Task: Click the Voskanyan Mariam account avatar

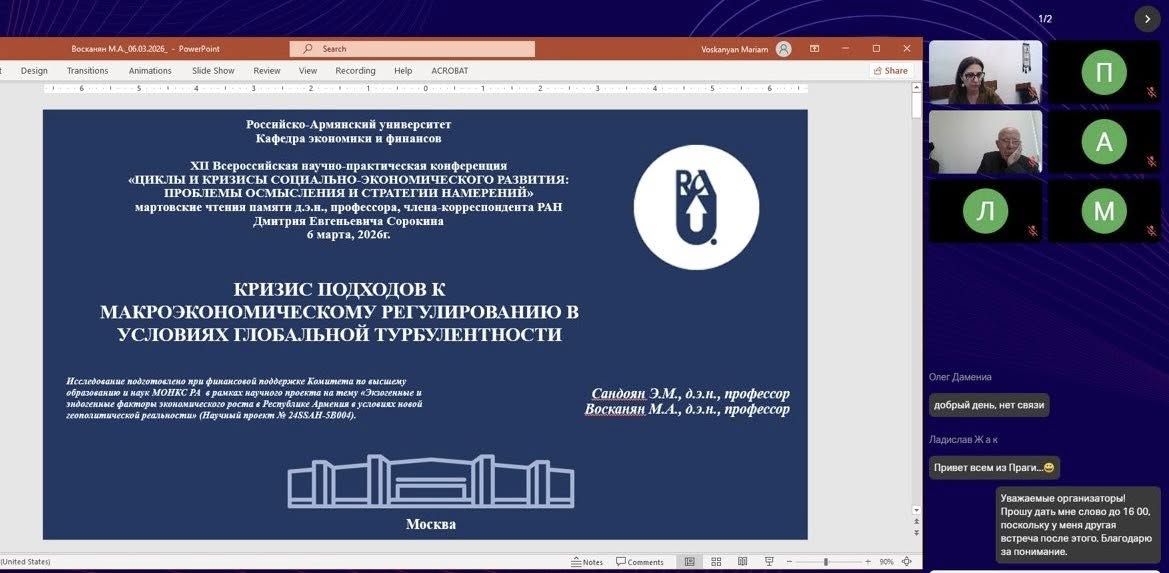Action: 783,48
